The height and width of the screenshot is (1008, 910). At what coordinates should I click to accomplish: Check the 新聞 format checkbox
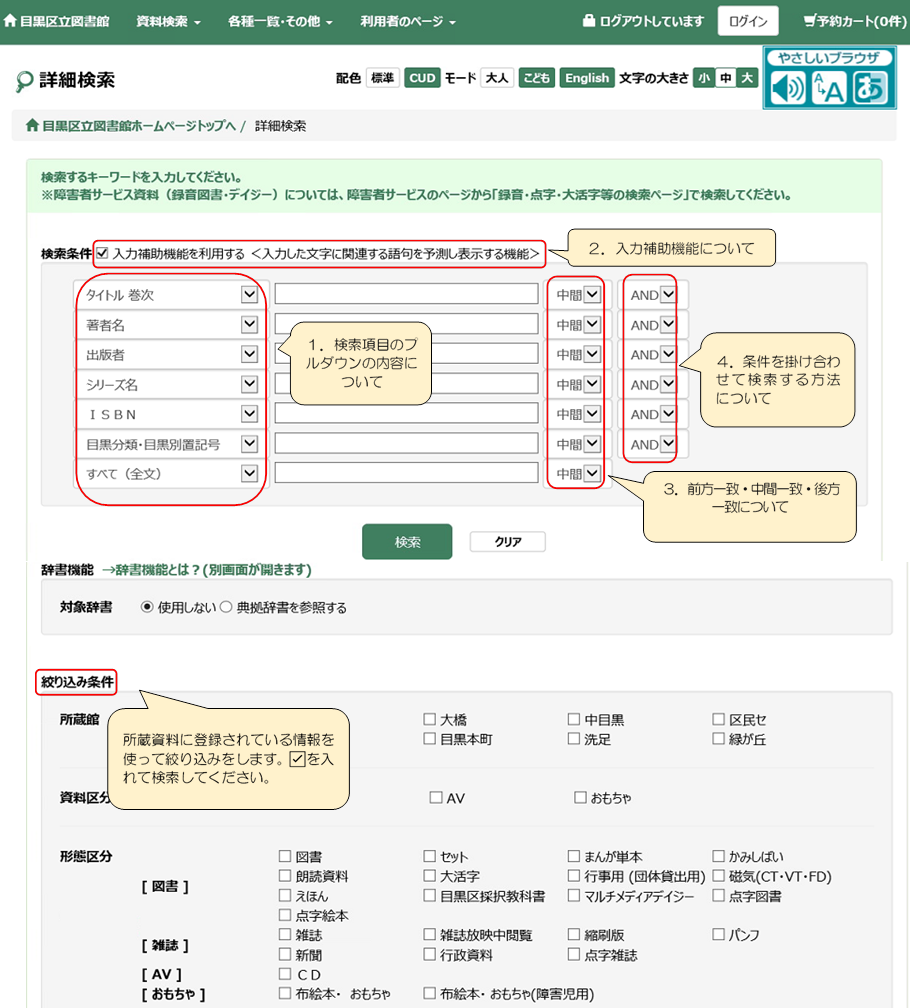pyautogui.click(x=285, y=954)
